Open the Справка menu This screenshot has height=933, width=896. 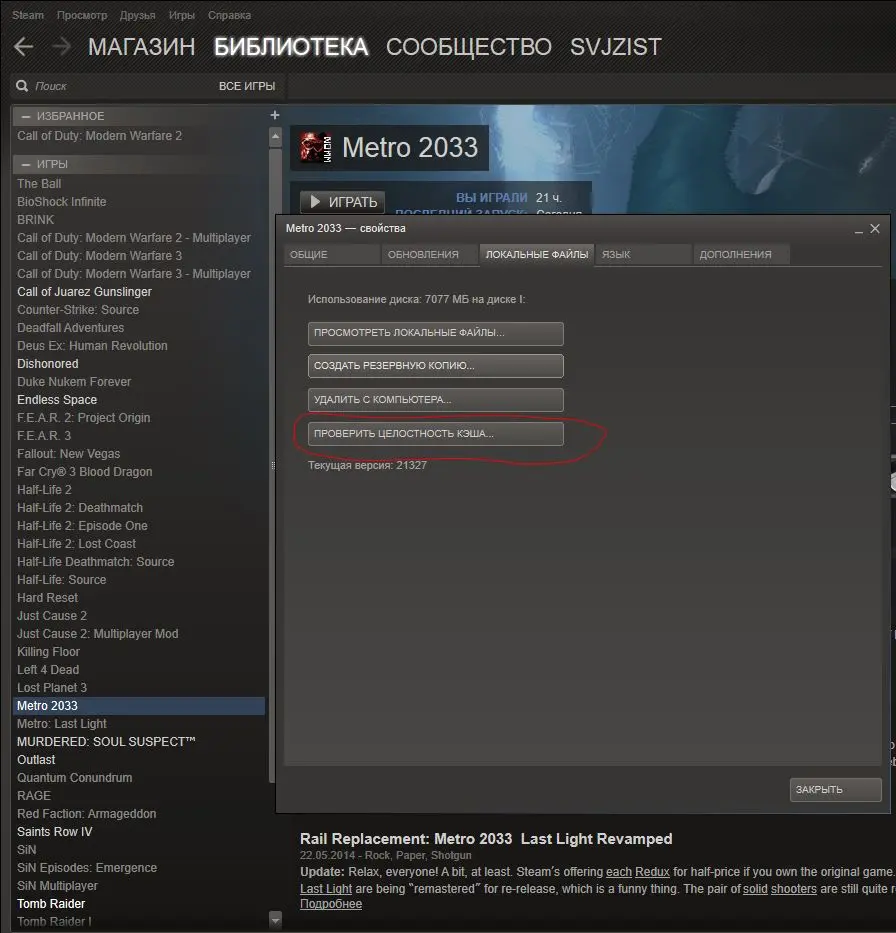point(229,15)
